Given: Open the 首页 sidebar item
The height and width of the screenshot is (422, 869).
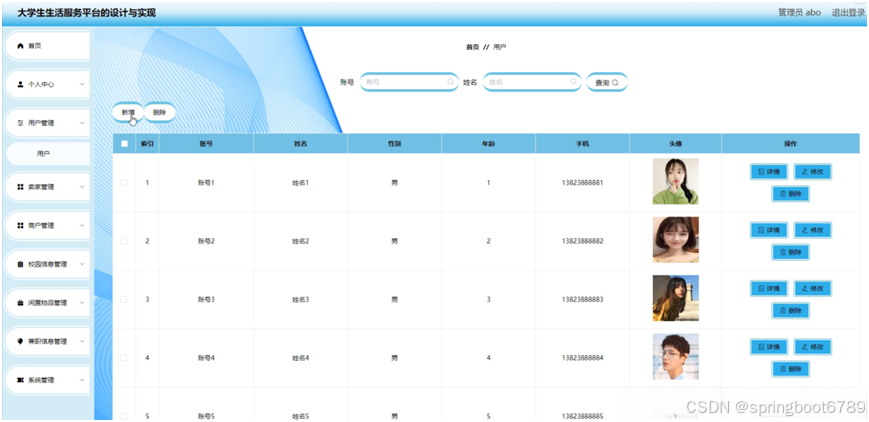Looking at the screenshot, I should (48, 46).
